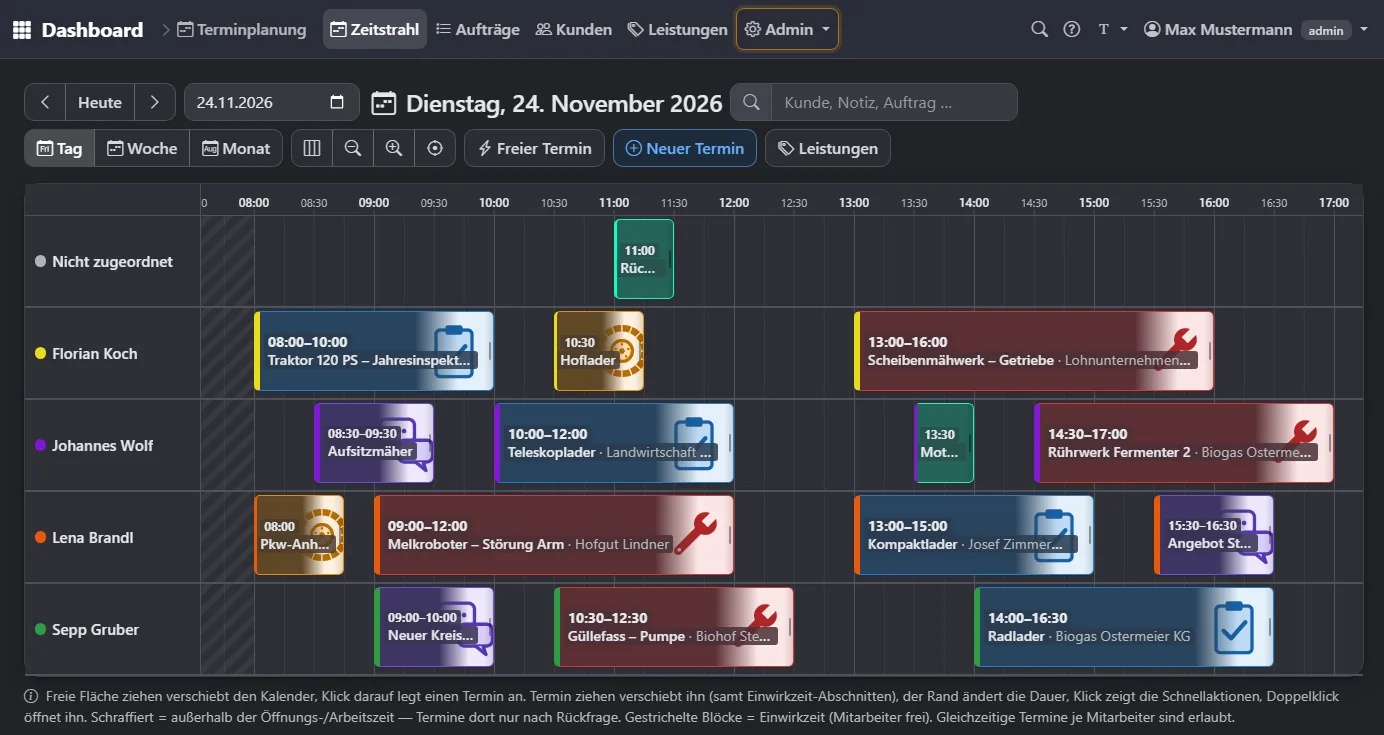The image size is (1384, 735).
Task: Open Max Mustermann user menu
Action: click(x=1256, y=30)
